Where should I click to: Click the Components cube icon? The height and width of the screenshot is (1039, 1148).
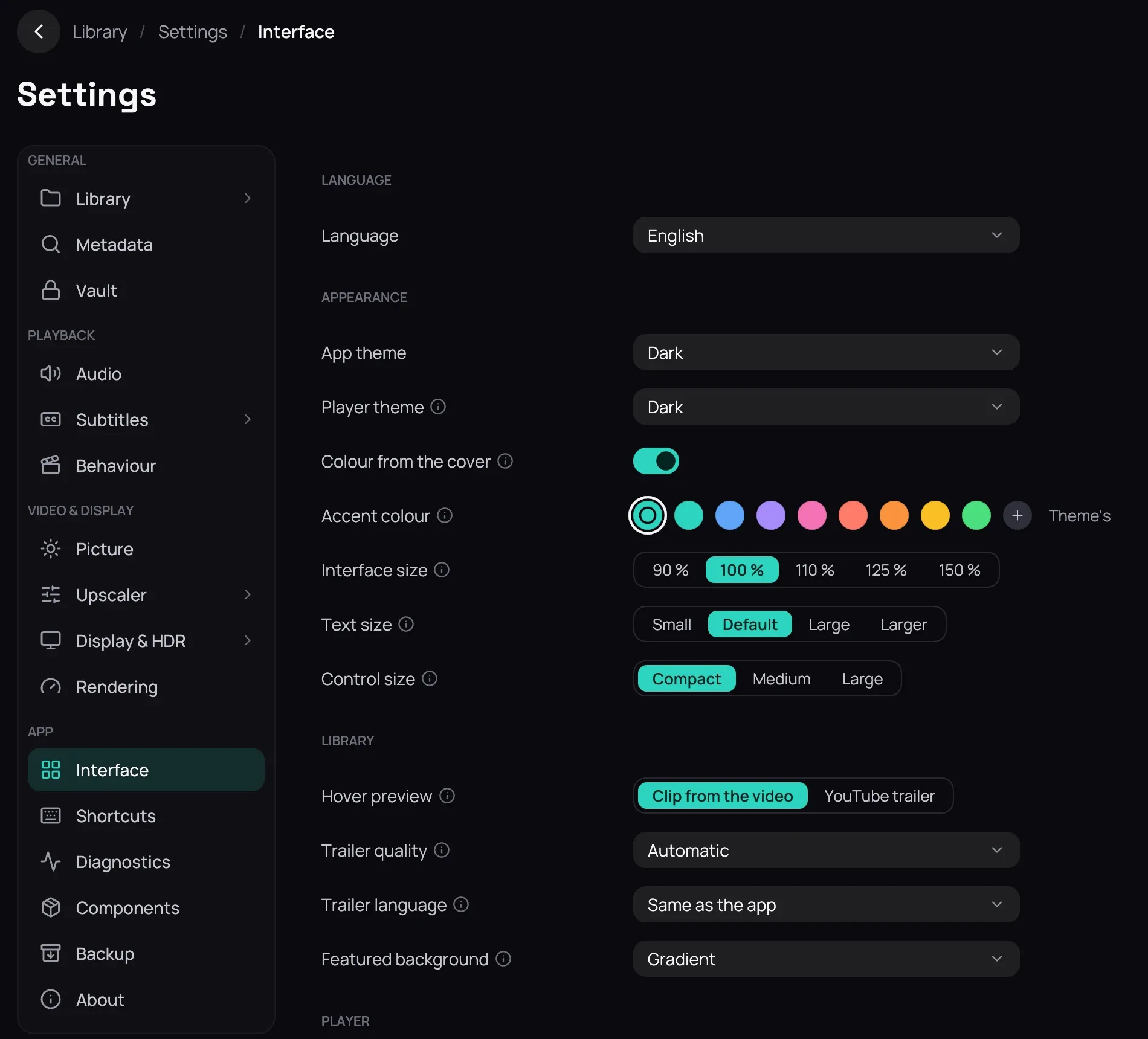click(51, 907)
